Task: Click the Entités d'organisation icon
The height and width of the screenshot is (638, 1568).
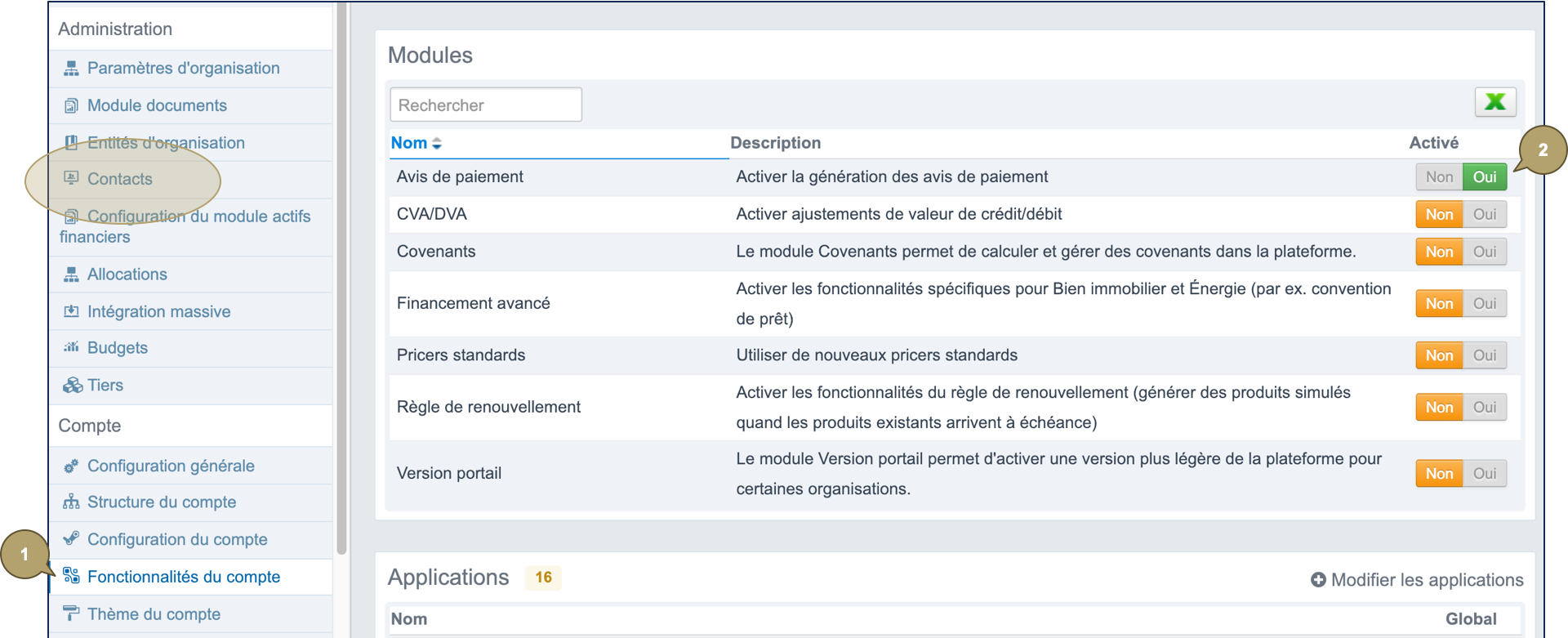Action: point(71,143)
